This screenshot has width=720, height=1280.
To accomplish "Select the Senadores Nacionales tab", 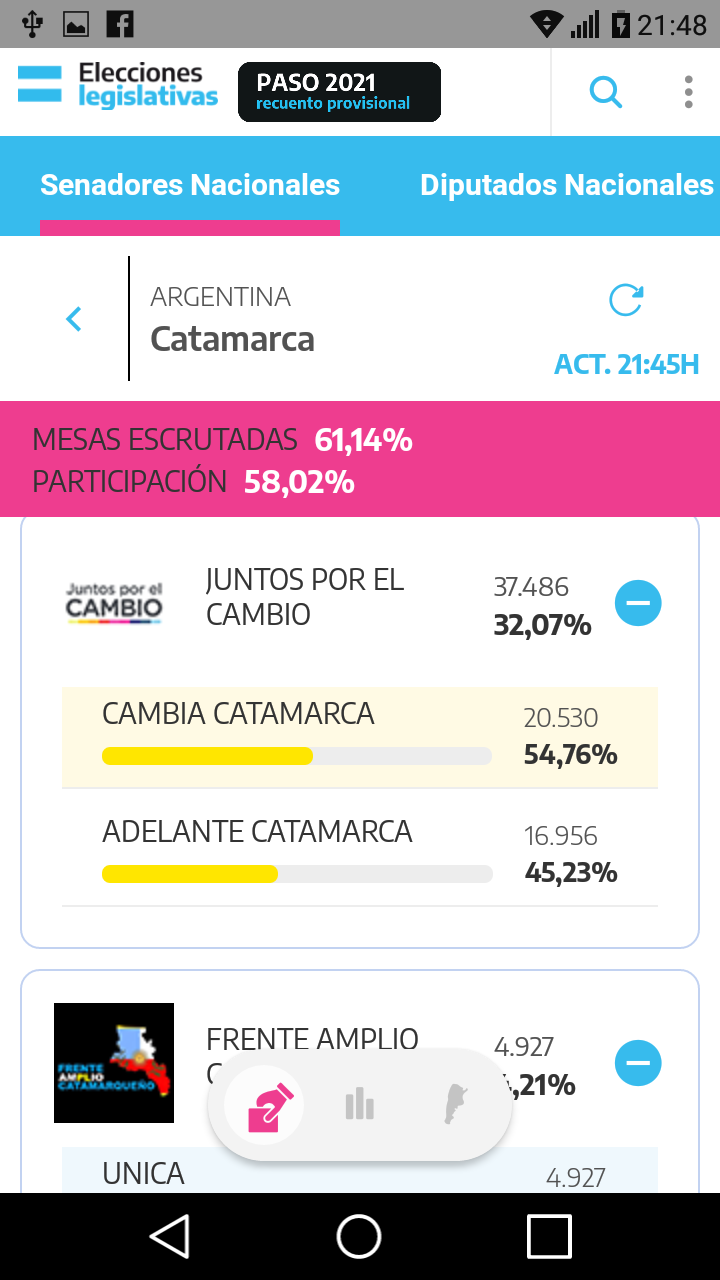I will [190, 185].
